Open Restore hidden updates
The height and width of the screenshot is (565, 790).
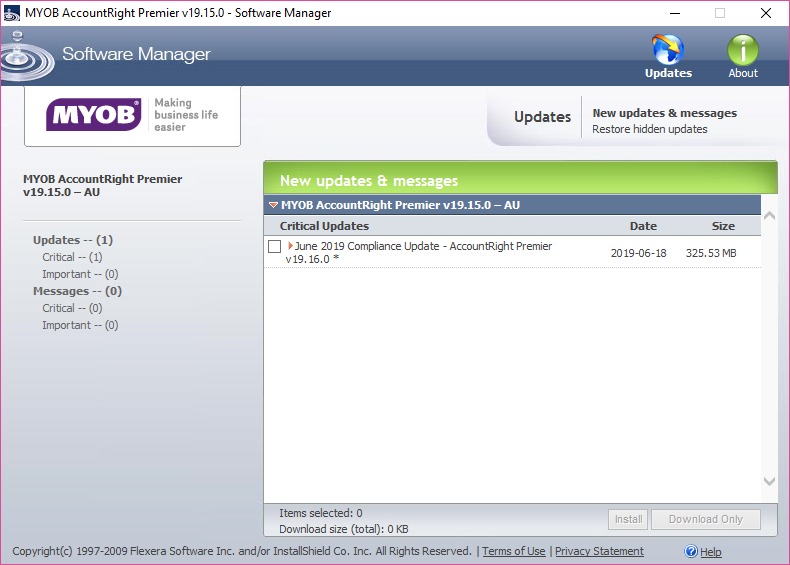coord(649,129)
